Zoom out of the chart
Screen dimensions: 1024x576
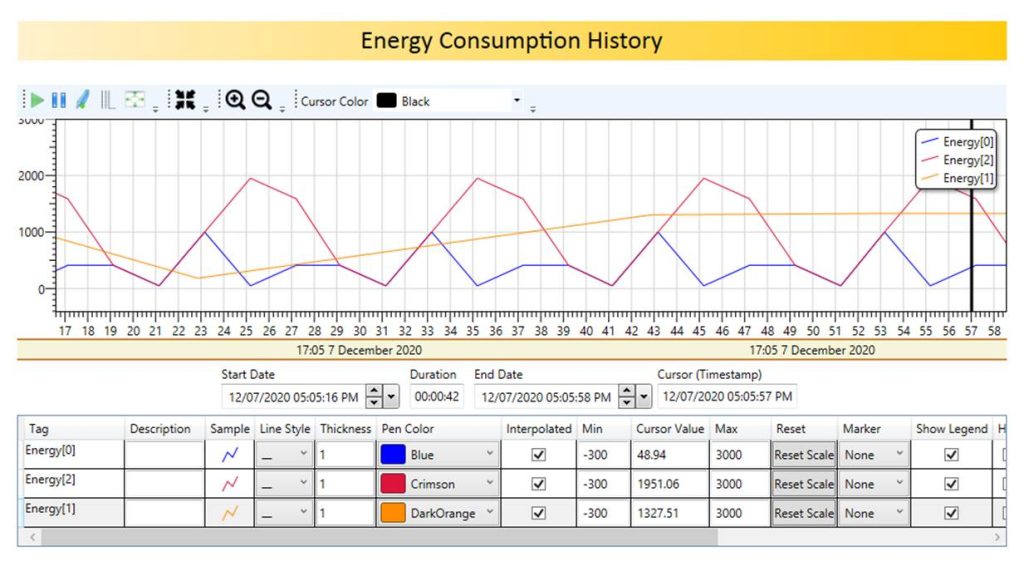262,100
